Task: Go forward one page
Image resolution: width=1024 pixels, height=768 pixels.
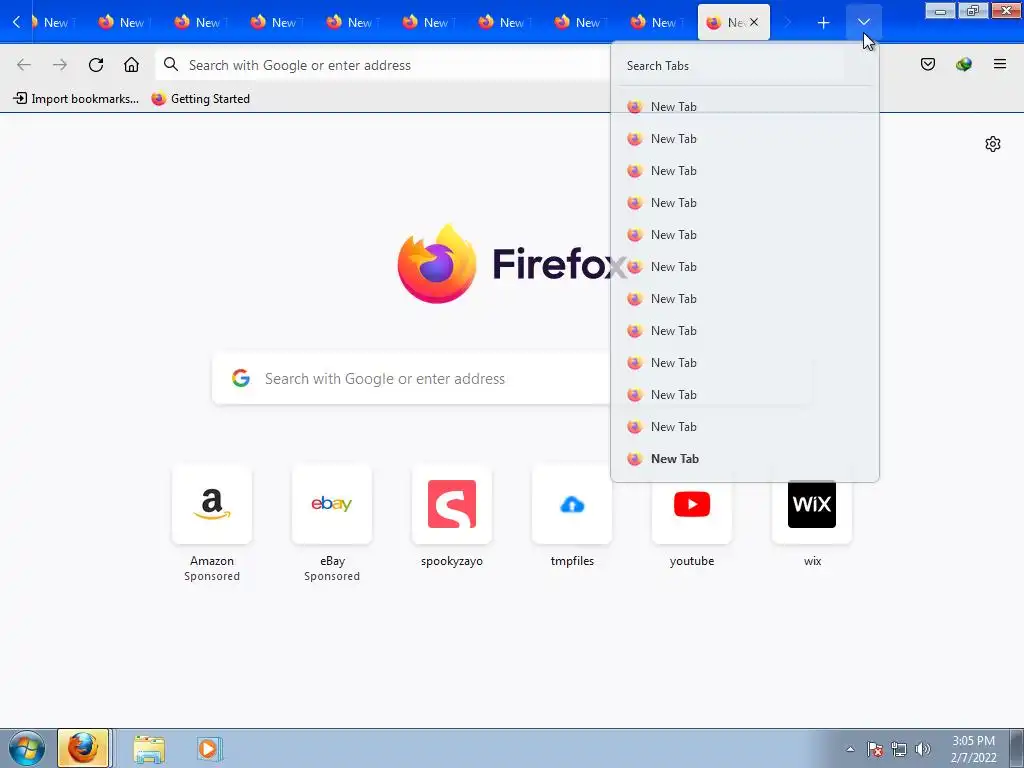Action: [60, 65]
